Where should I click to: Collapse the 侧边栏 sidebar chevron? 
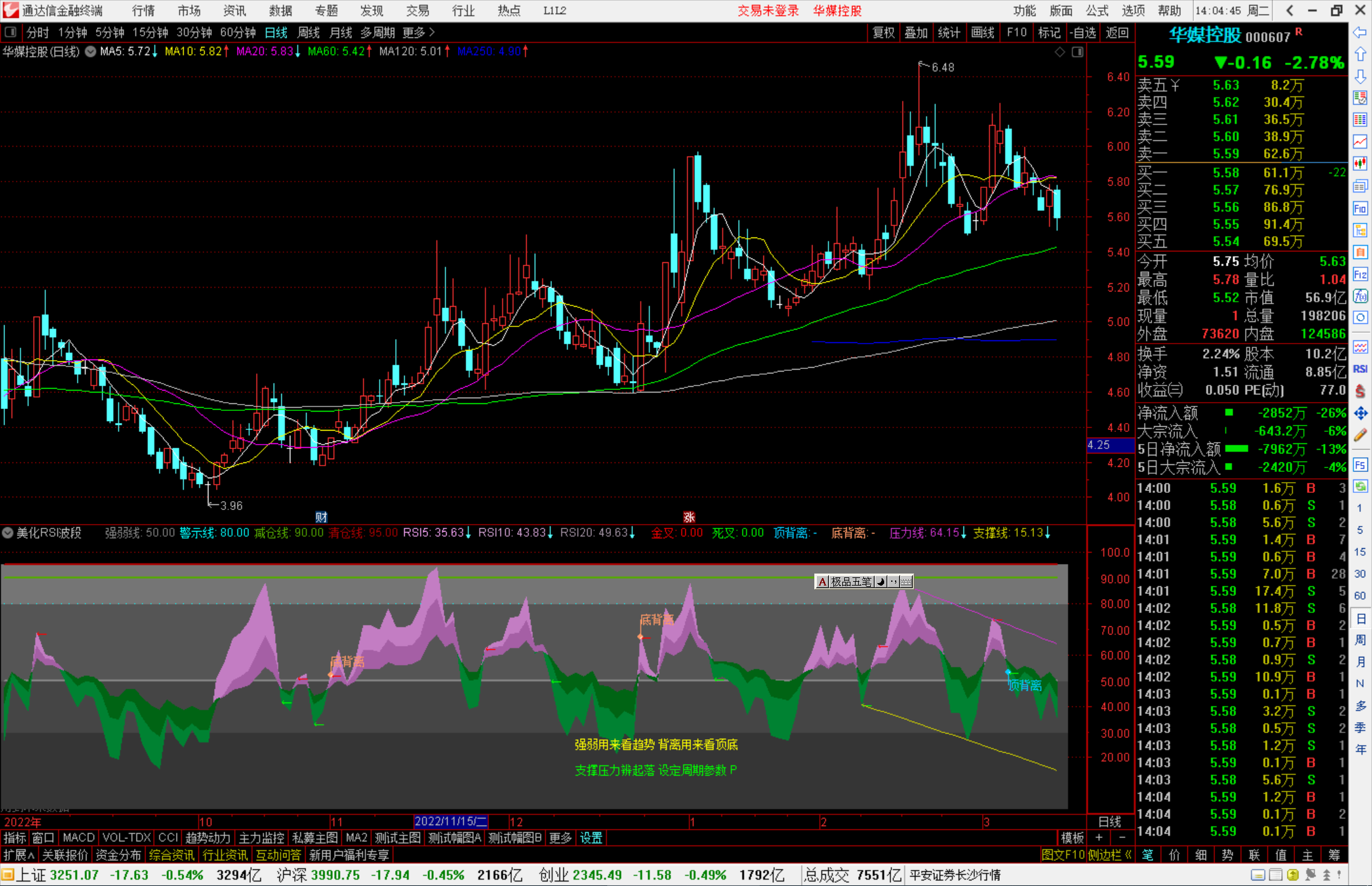tap(1128, 855)
